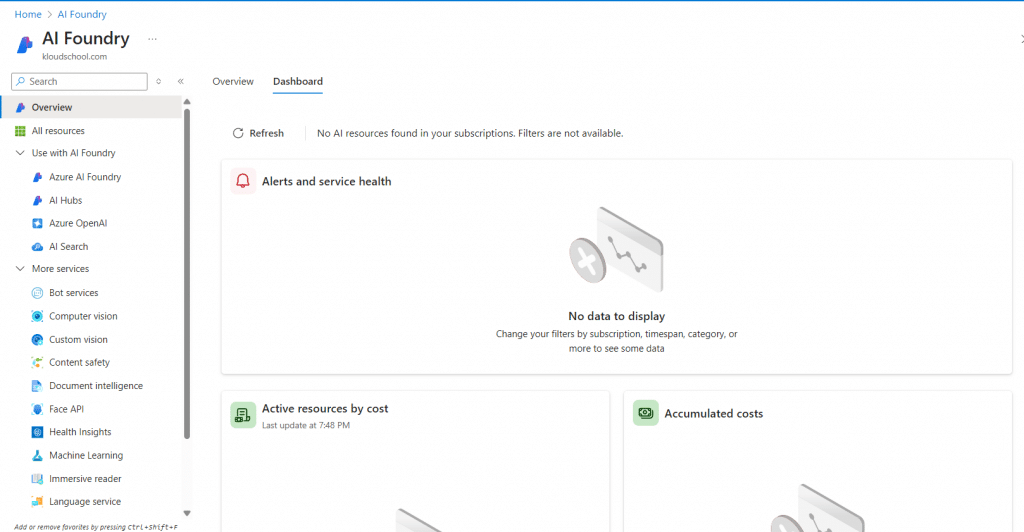This screenshot has width=1024, height=532.
Task: Go to Home breadcrumb link
Action: [x=28, y=14]
